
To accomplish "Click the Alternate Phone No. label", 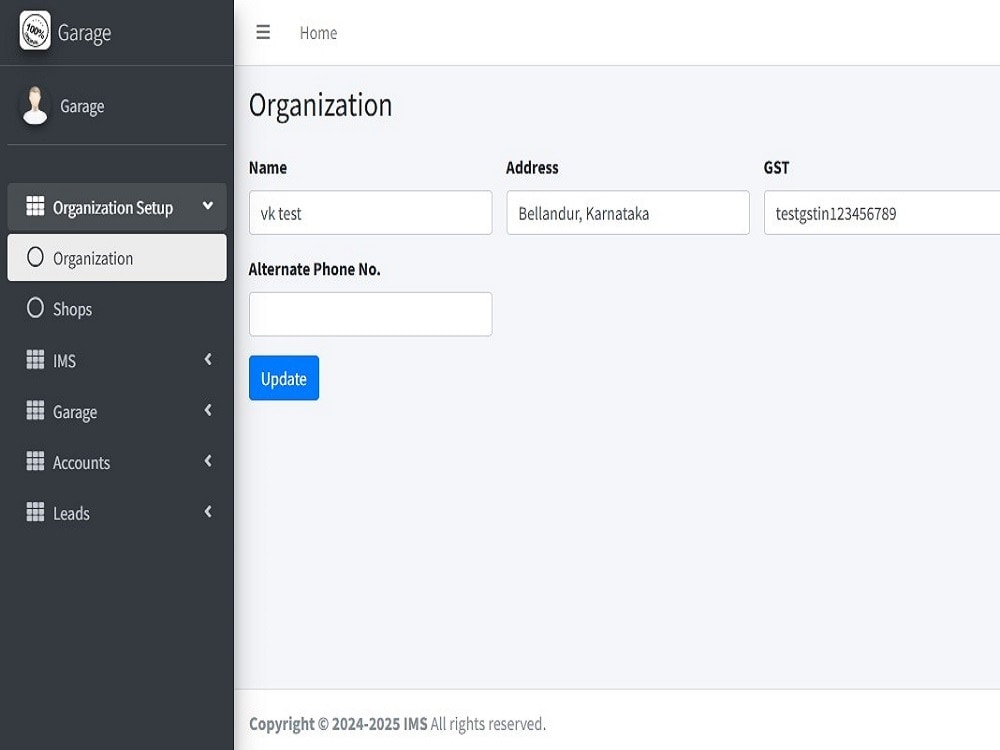I will pyautogui.click(x=314, y=270).
